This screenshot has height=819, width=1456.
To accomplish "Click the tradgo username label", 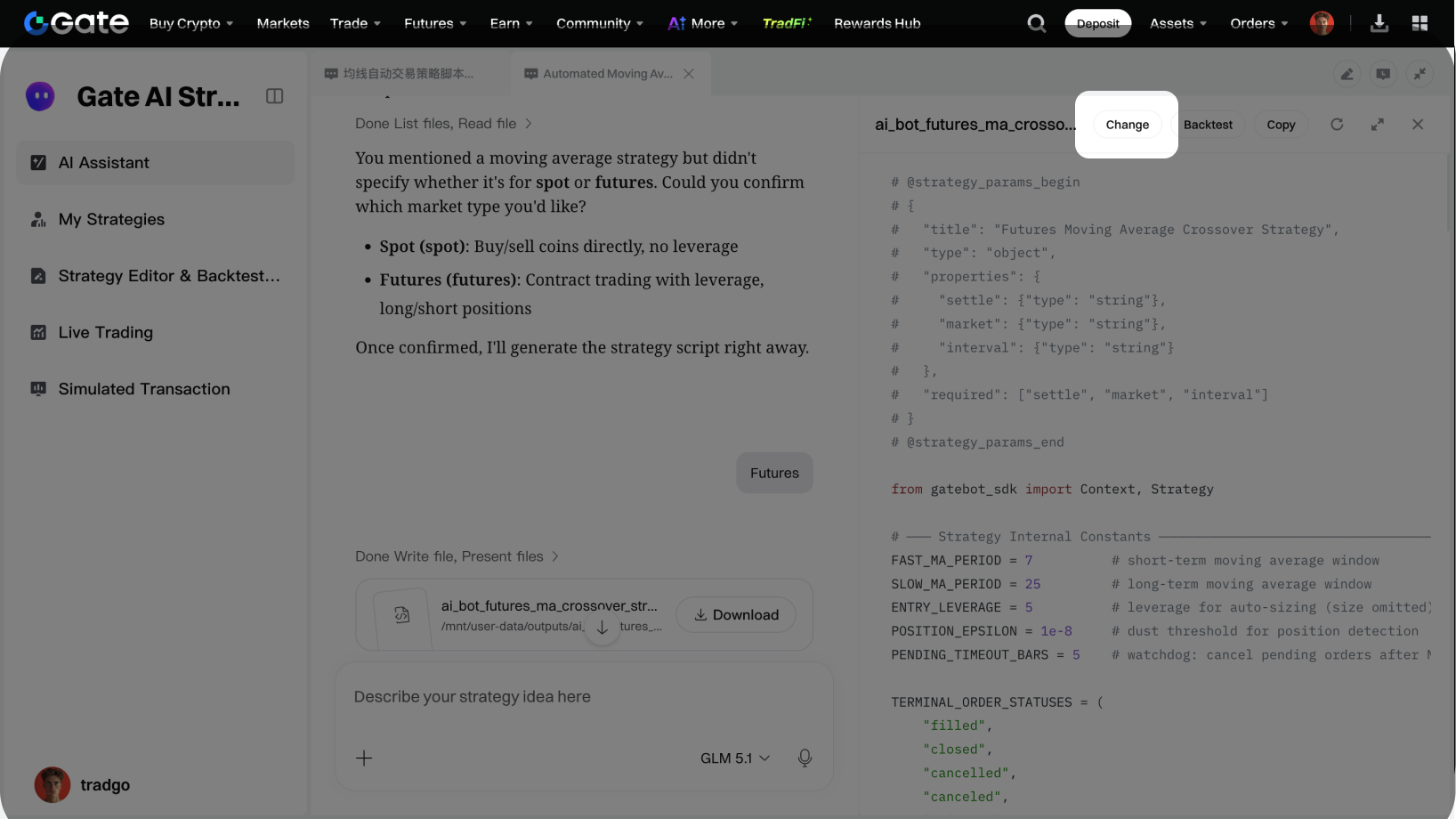I will [x=105, y=785].
